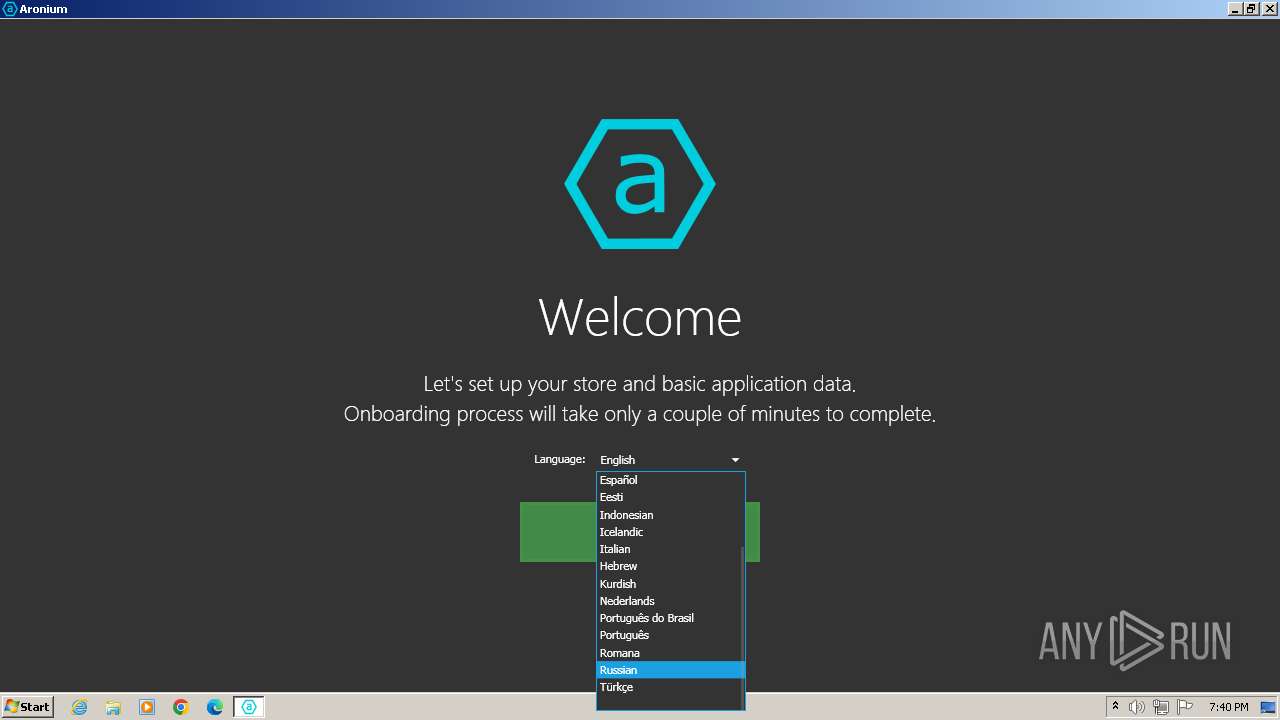This screenshot has height=720, width=1280.
Task: Choose the highlighted Russian option
Action: click(x=669, y=670)
